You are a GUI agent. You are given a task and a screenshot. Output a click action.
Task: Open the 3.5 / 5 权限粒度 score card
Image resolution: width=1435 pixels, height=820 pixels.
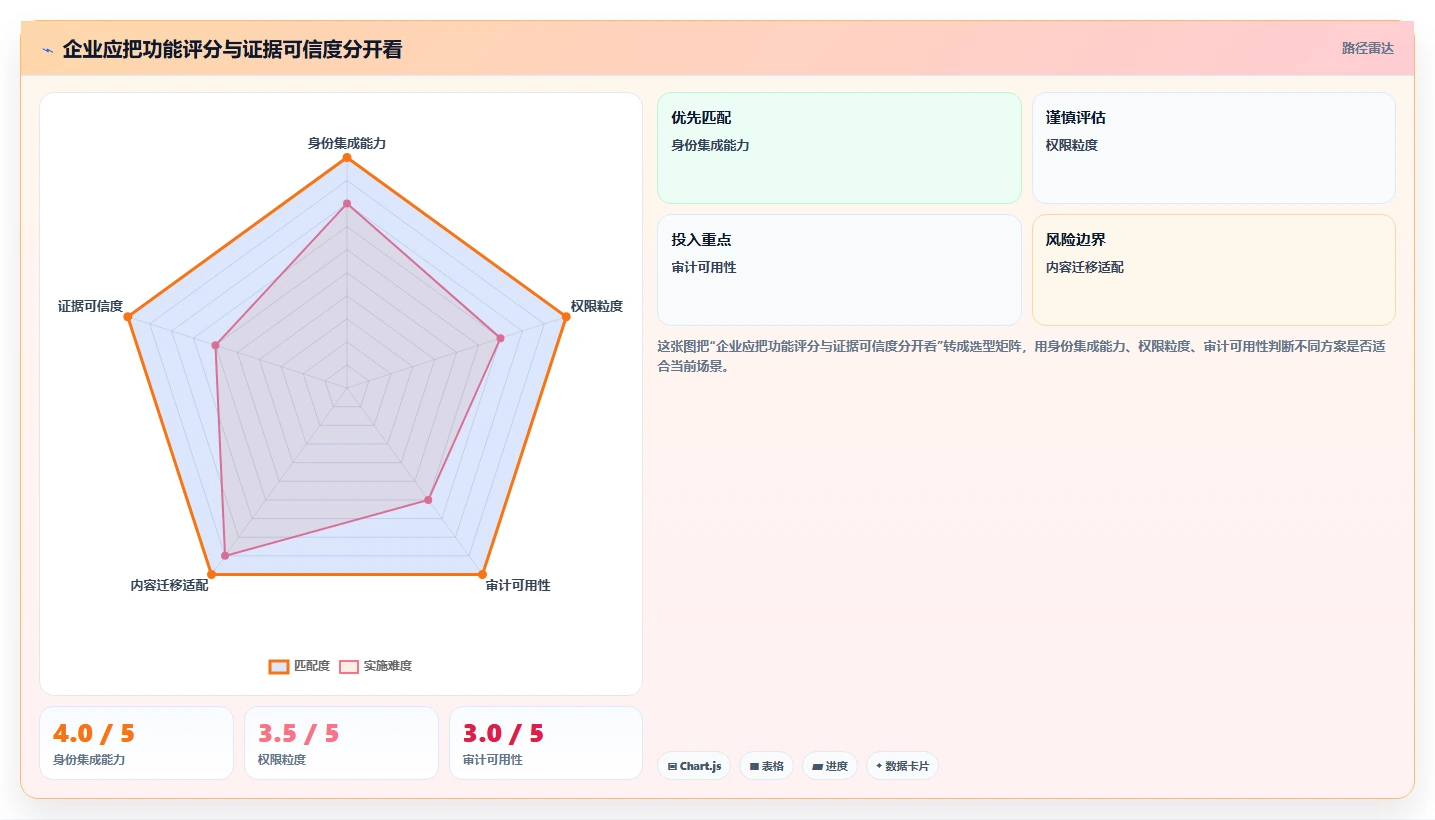[x=341, y=743]
